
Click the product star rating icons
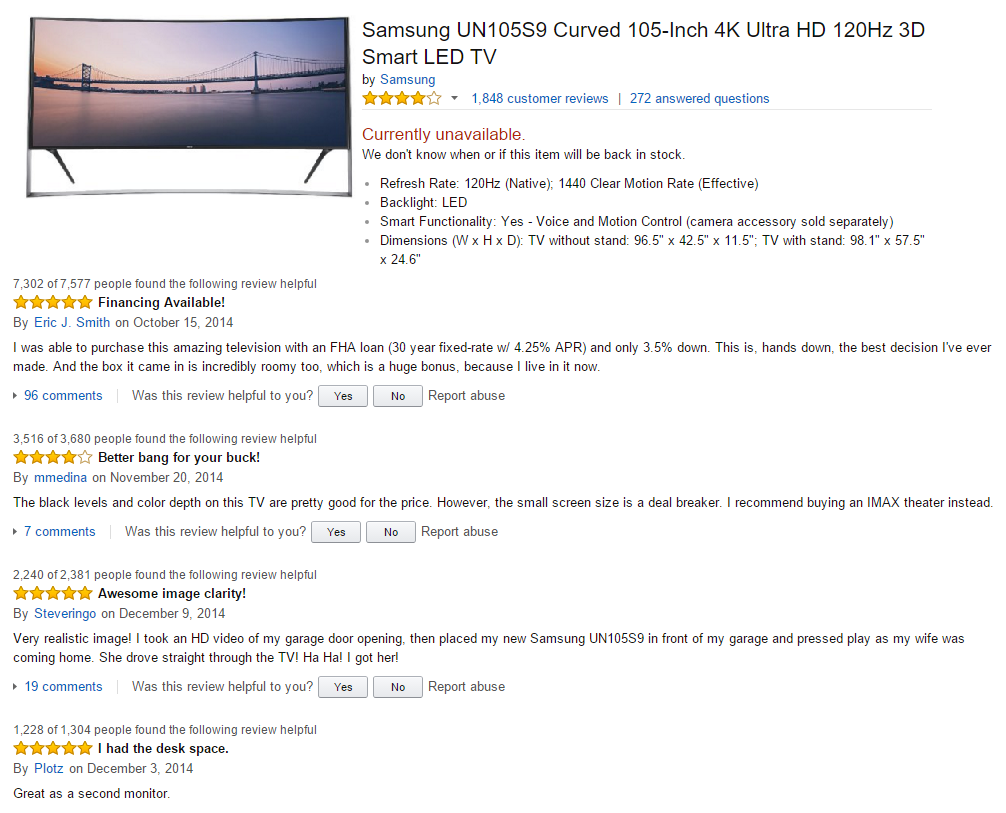[401, 98]
